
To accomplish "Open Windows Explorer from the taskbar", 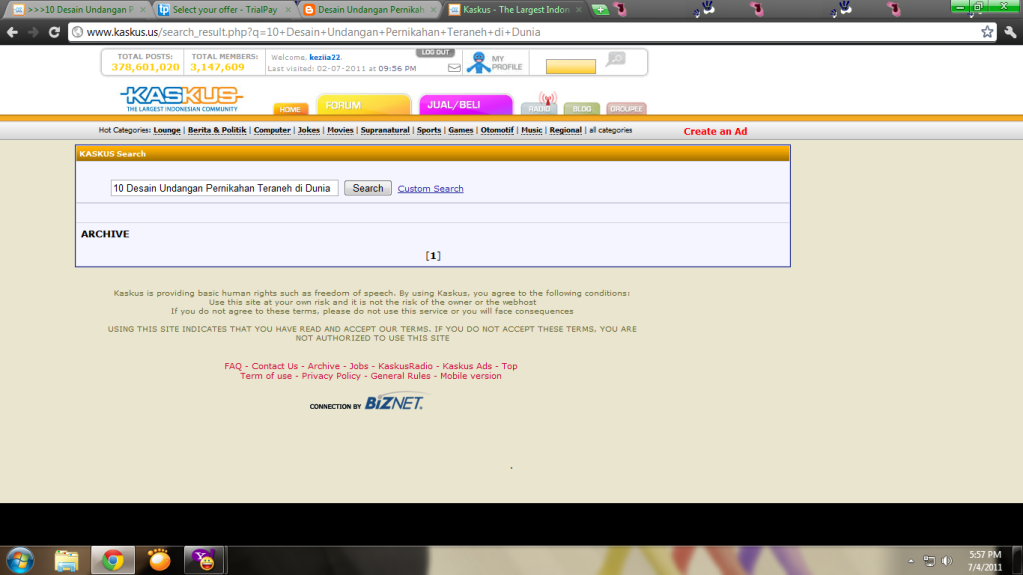I will click(67, 561).
